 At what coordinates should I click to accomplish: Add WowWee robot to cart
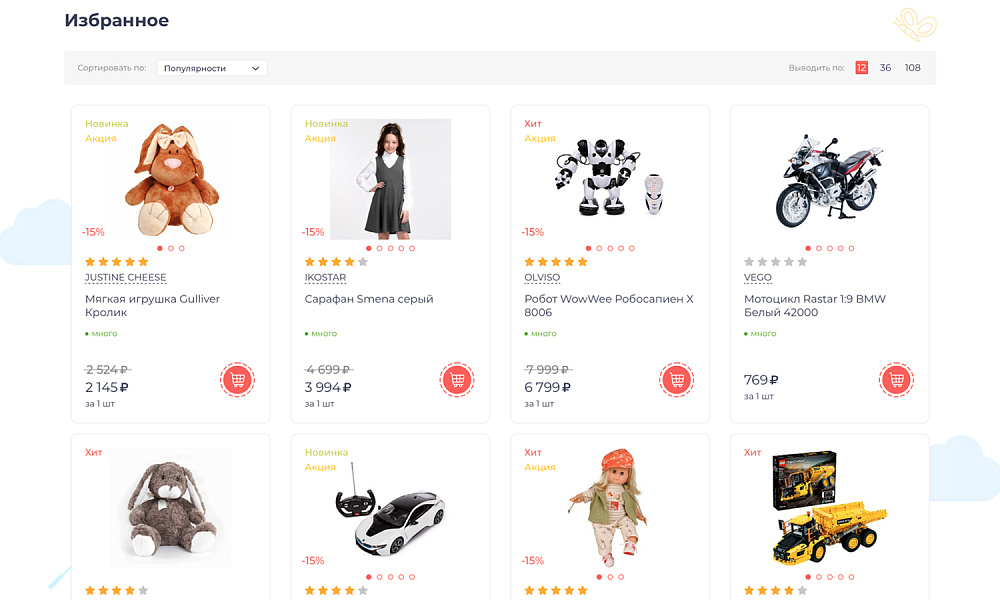(x=677, y=380)
